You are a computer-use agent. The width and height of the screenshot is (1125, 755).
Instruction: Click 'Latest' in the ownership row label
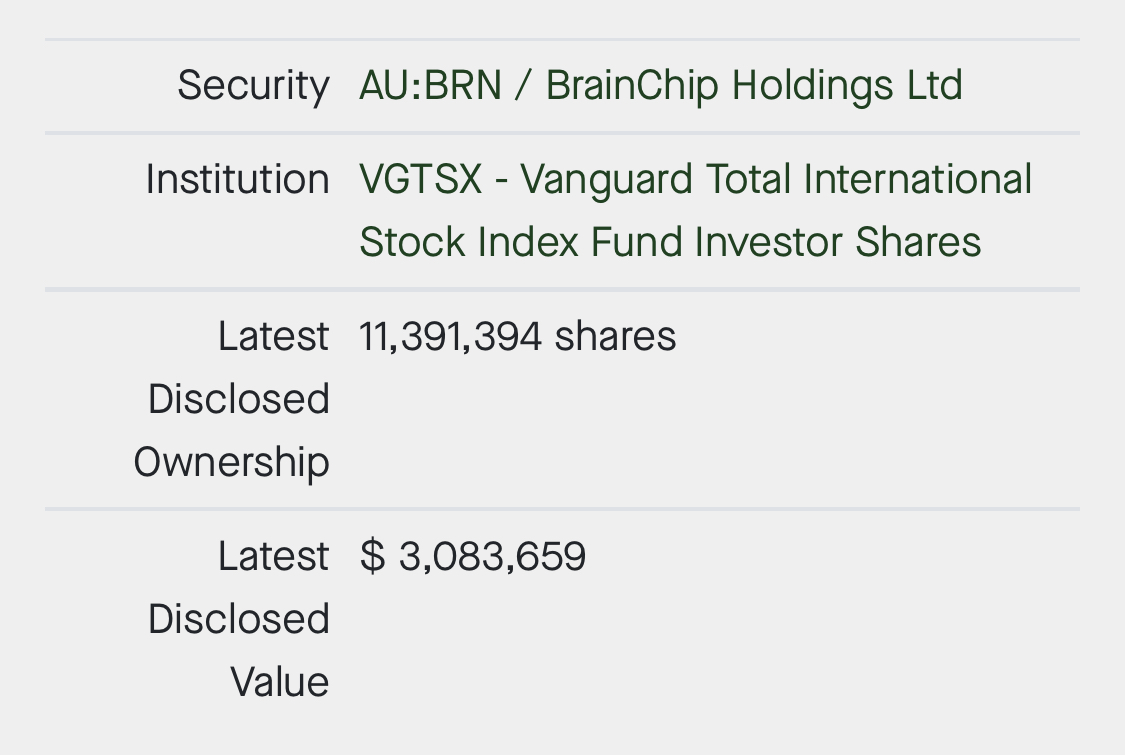273,337
